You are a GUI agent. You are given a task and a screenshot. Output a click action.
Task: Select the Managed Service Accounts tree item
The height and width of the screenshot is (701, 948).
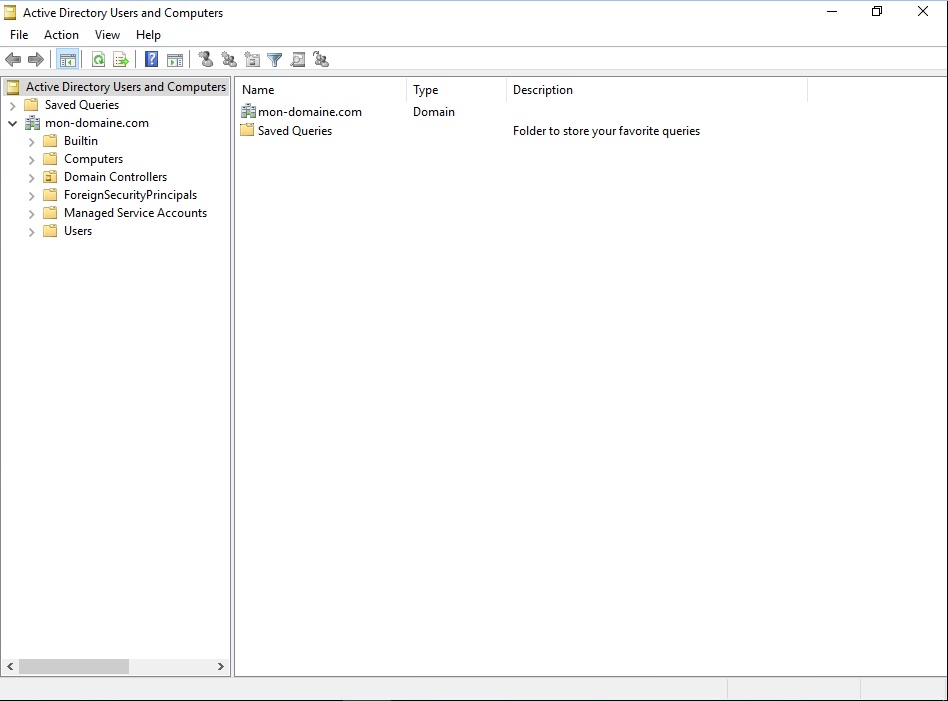(x=135, y=213)
